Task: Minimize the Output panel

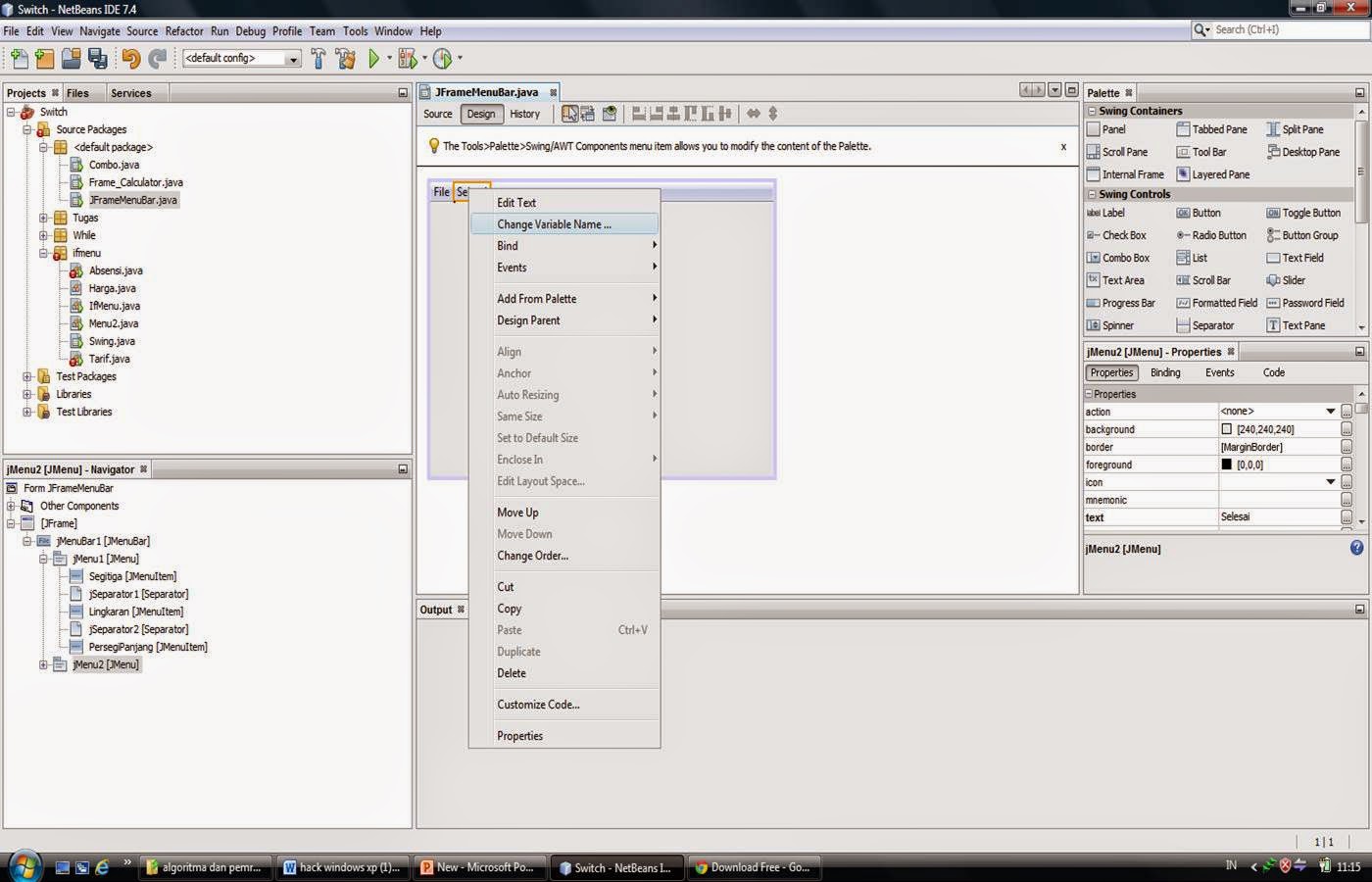Action: click(x=1359, y=610)
